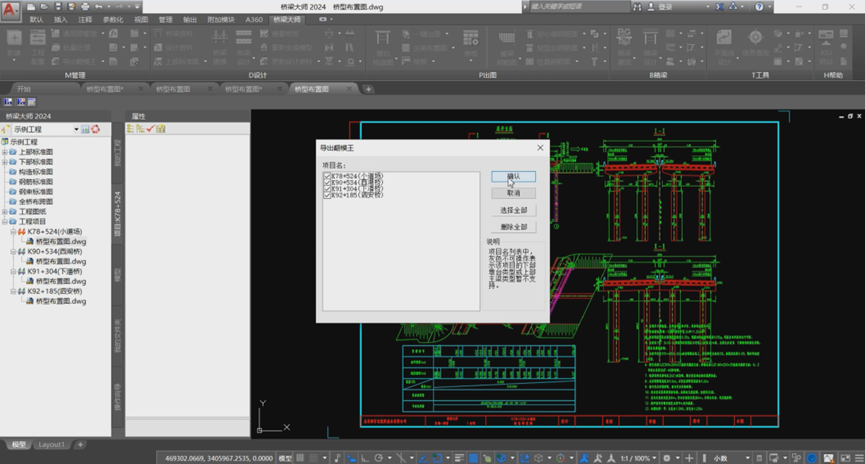Open the 注释 ribbon tab

click(85, 19)
